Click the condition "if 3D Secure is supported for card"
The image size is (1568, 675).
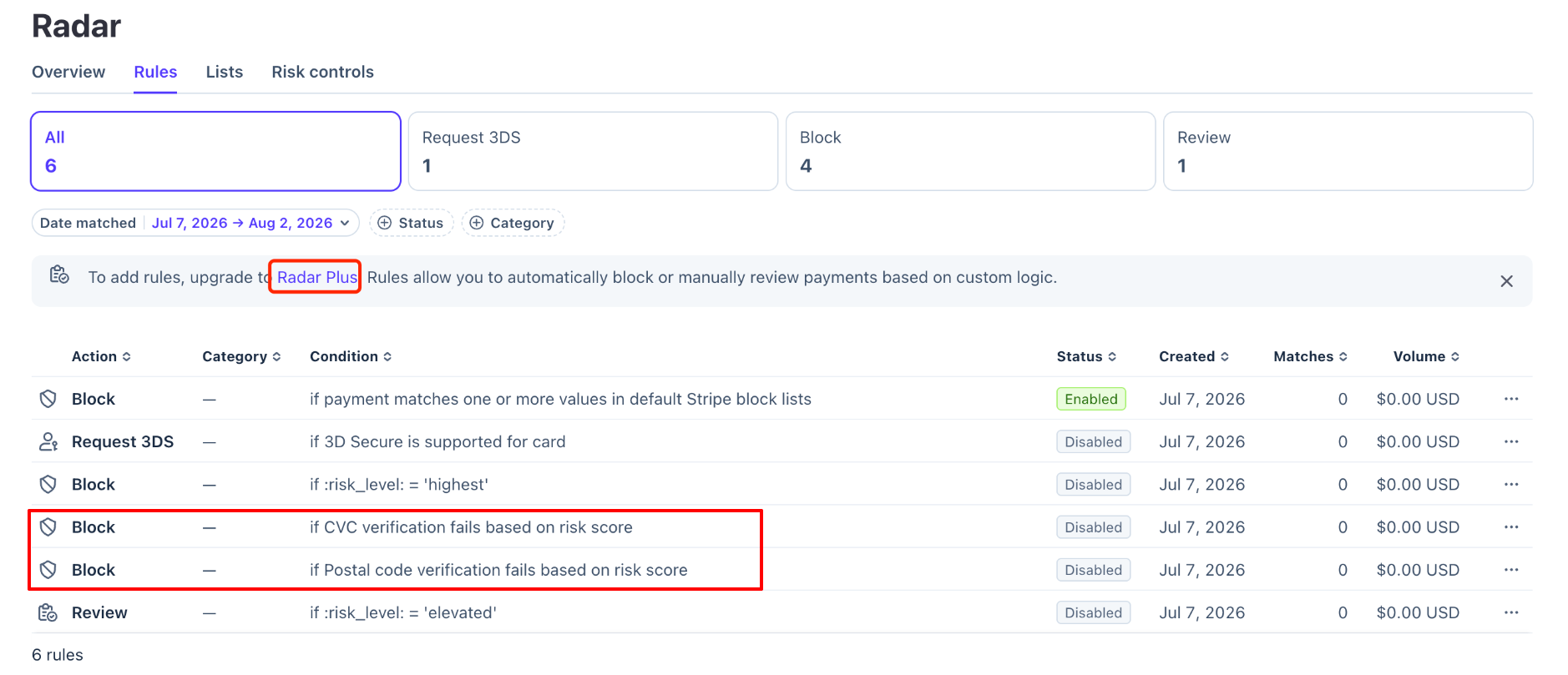pyautogui.click(x=438, y=441)
